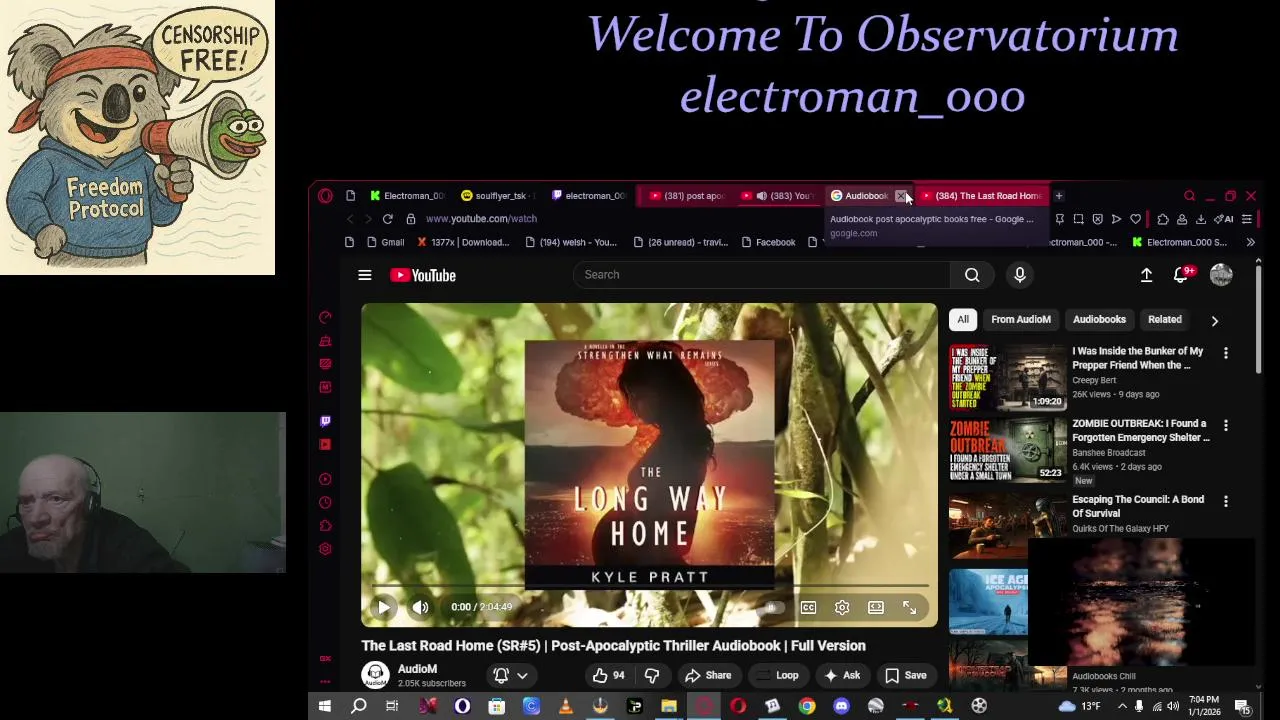Screen dimensions: 1280x720
Task: Open video player settings gear
Action: tap(842, 607)
